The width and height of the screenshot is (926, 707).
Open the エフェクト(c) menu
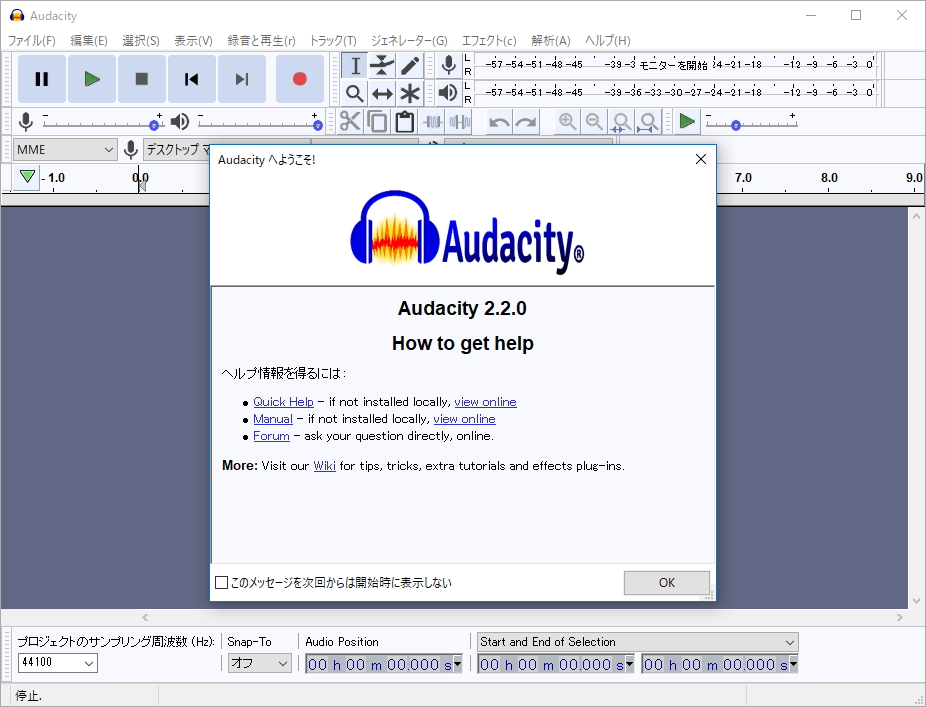pyautogui.click(x=488, y=41)
